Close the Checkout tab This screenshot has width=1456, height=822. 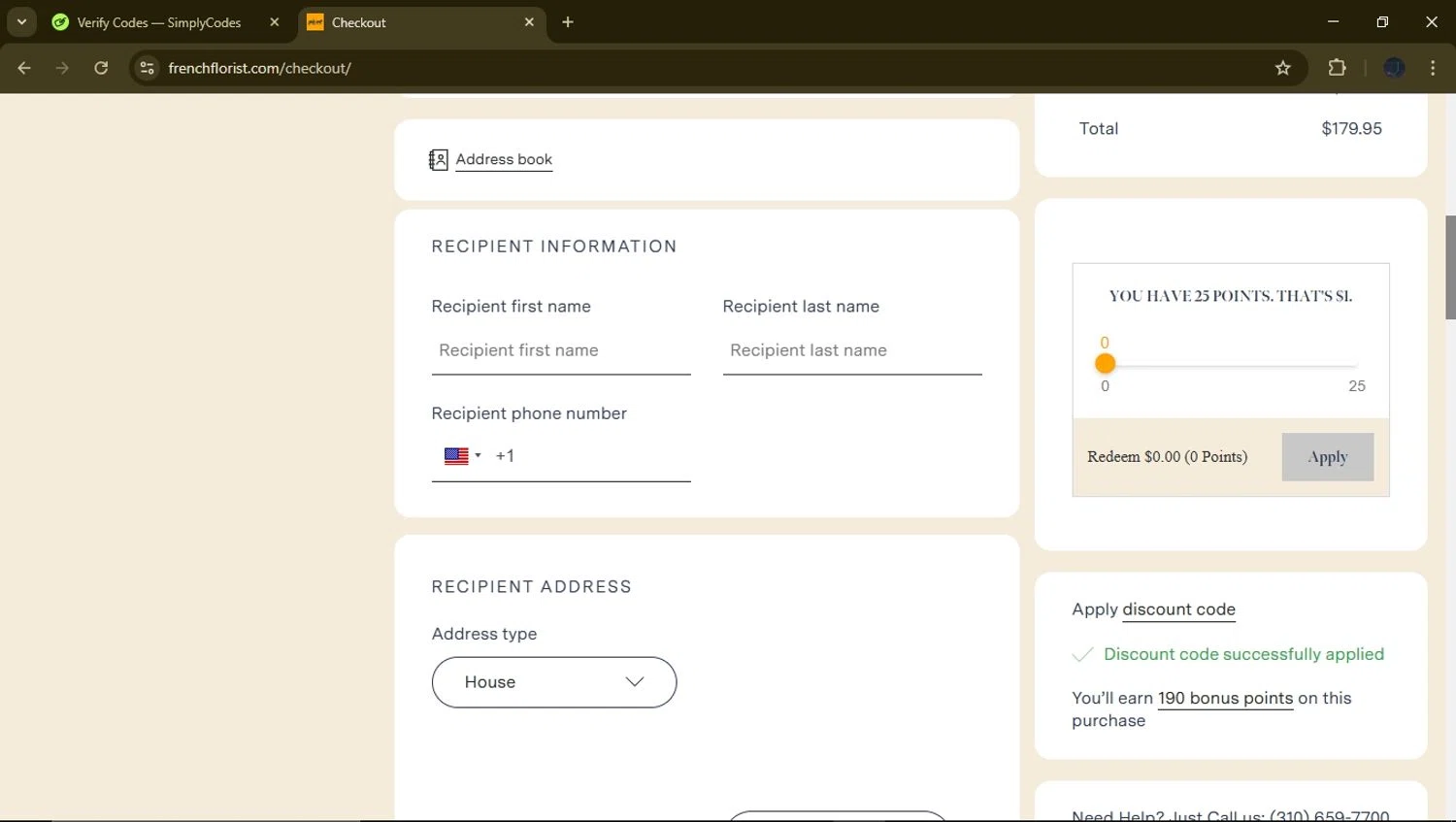(529, 22)
